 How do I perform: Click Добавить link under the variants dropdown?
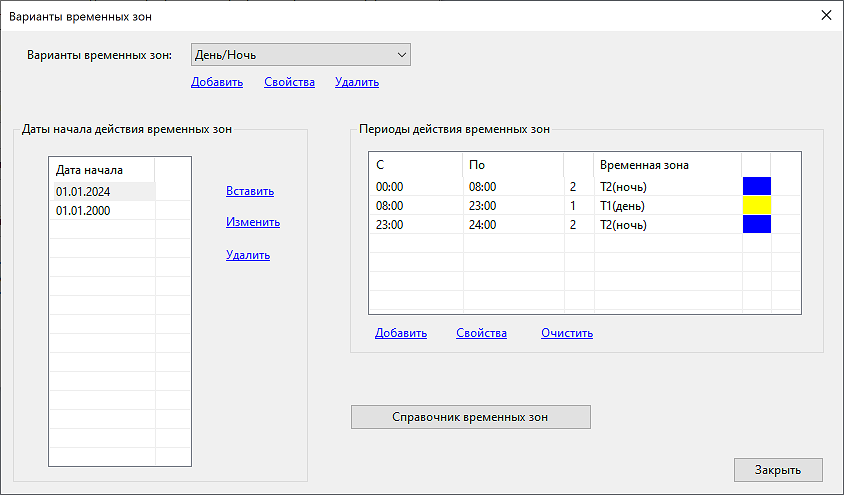217,82
